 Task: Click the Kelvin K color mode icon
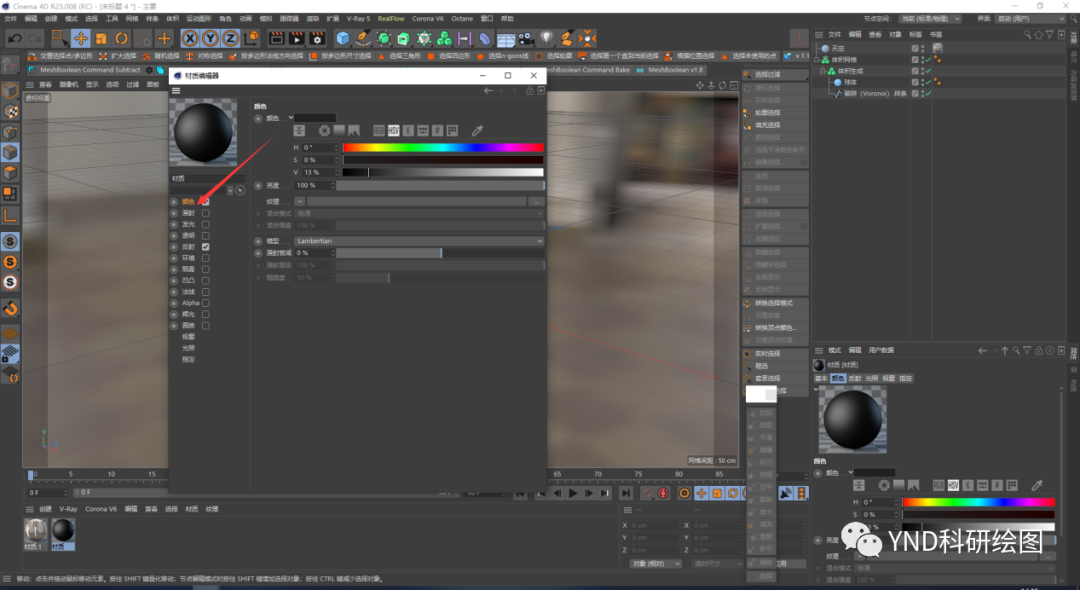(x=408, y=130)
